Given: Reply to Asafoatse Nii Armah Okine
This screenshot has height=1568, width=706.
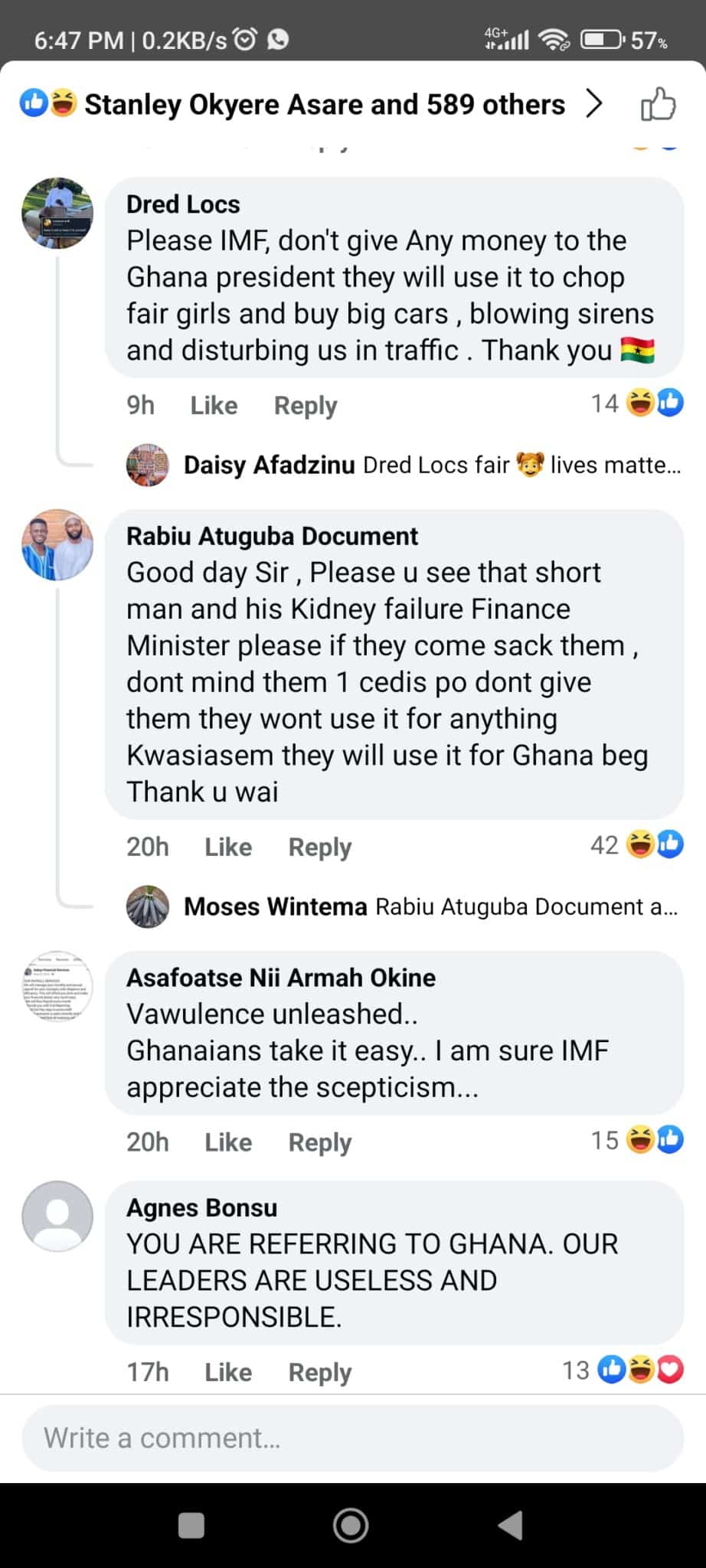Looking at the screenshot, I should click(320, 1142).
